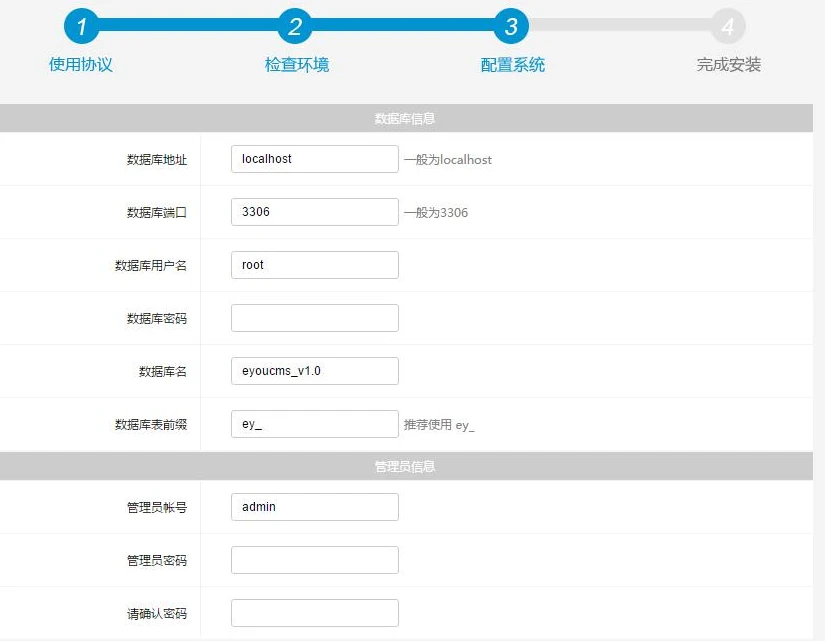This screenshot has width=830, height=641.
Task: Click the 数据库端口 label
Action: [x=157, y=212]
